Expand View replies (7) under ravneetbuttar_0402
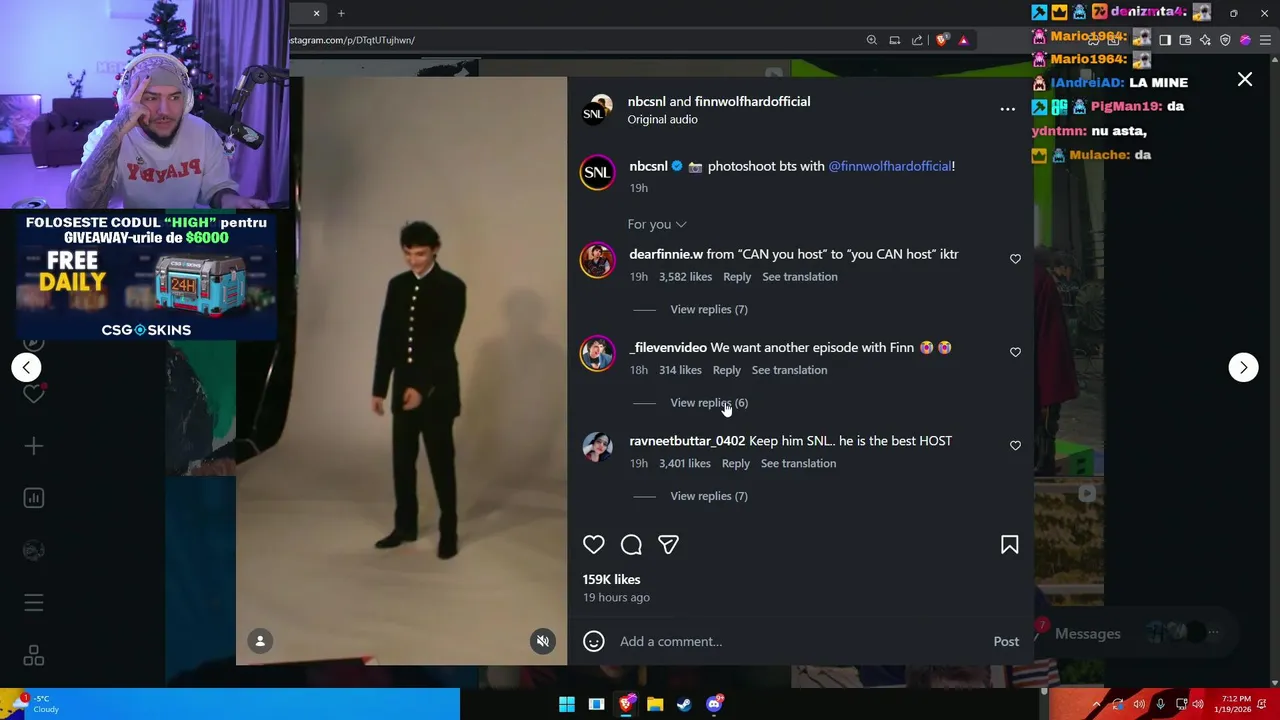 click(709, 496)
